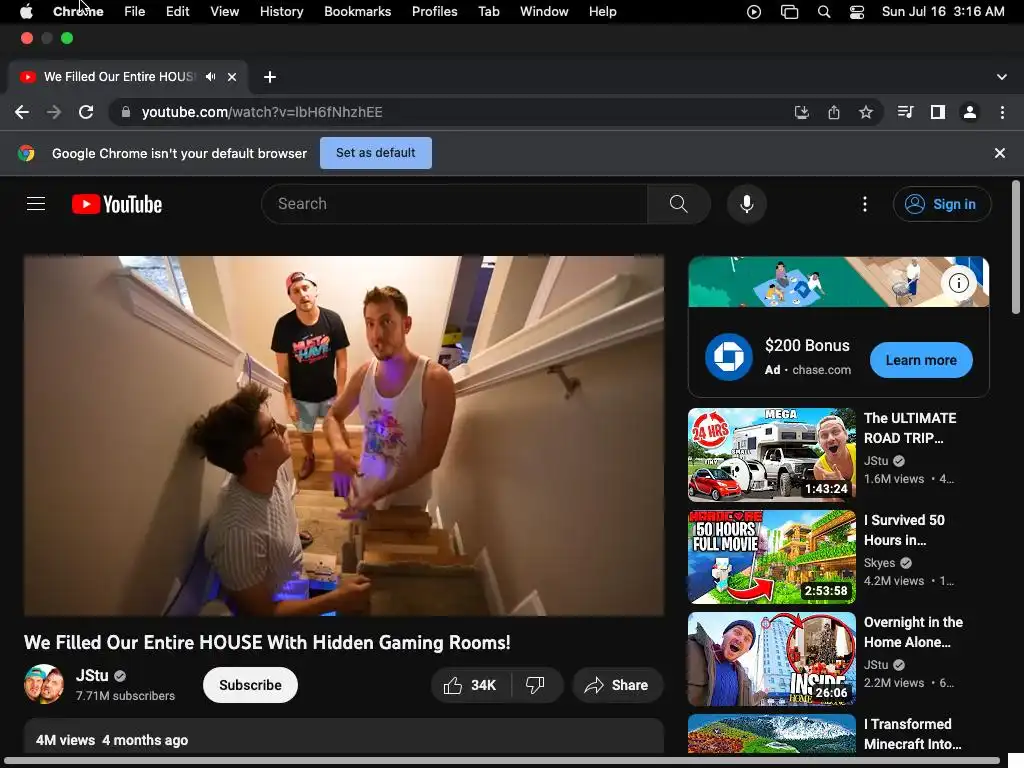
Task: View ad info icon on Chase banner
Action: click(958, 283)
